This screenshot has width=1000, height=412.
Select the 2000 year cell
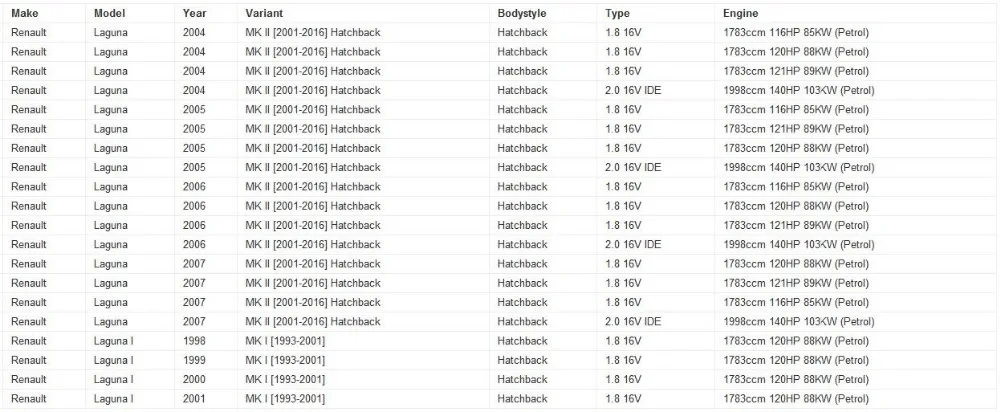[194, 379]
